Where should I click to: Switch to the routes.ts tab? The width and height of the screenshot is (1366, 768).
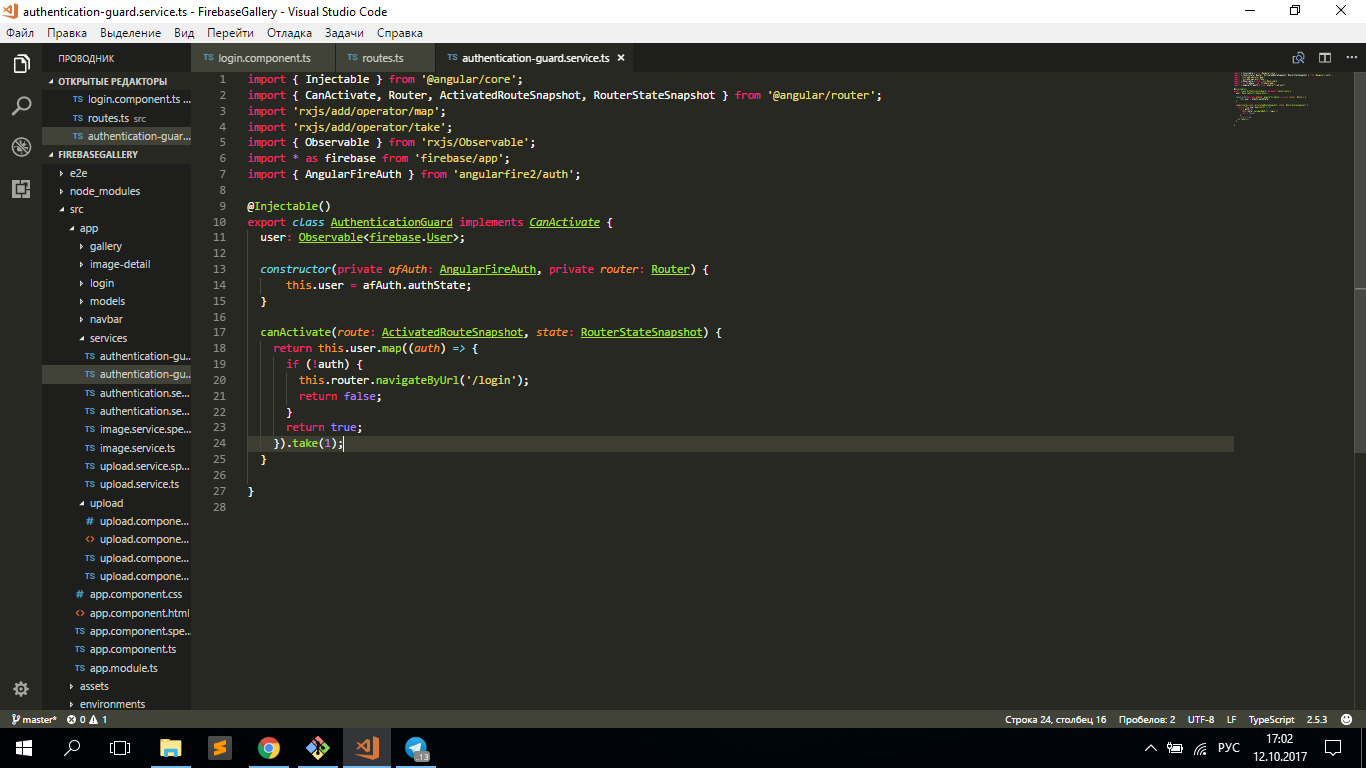[385, 58]
